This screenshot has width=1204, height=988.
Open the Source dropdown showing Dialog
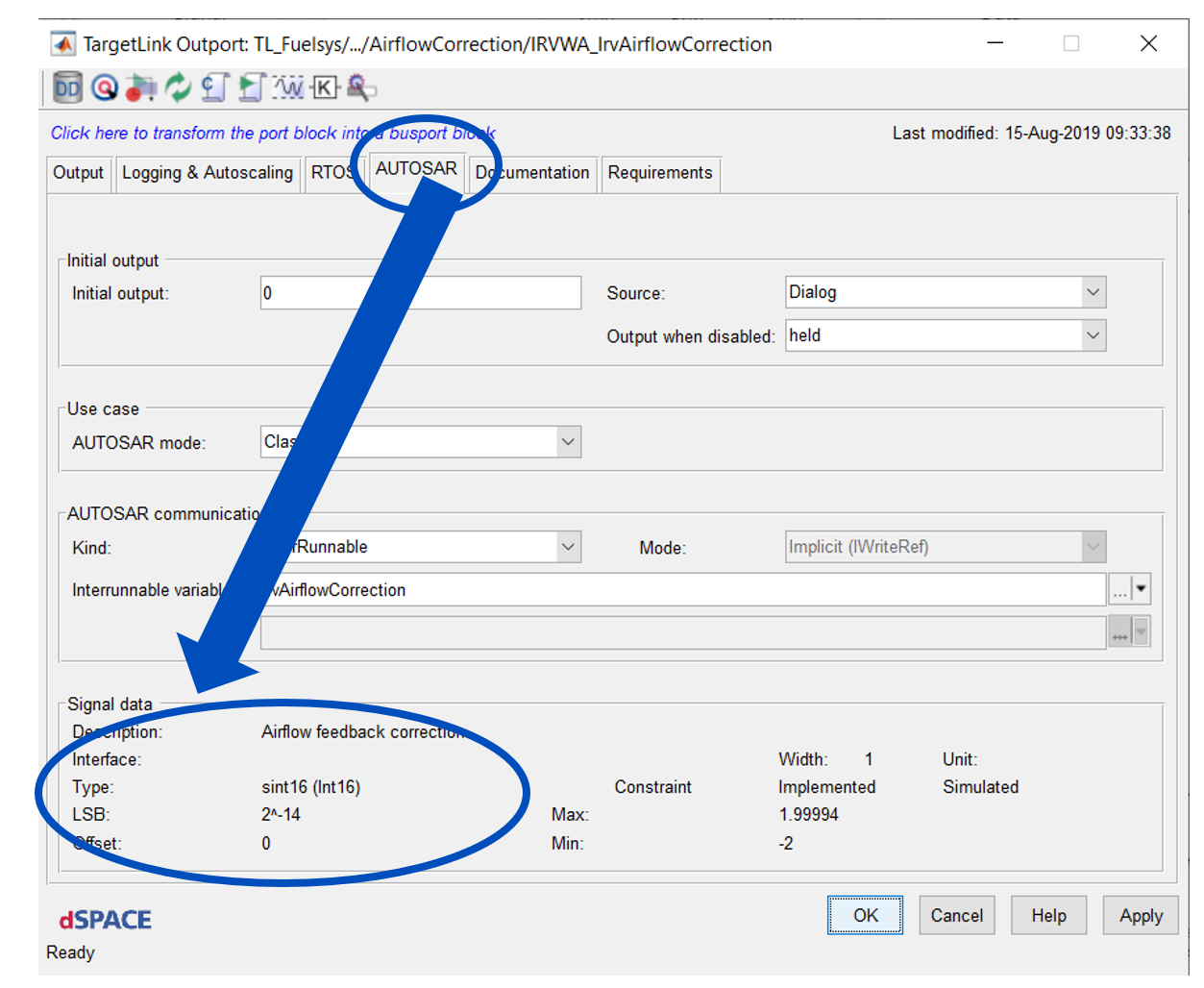coord(1092,291)
